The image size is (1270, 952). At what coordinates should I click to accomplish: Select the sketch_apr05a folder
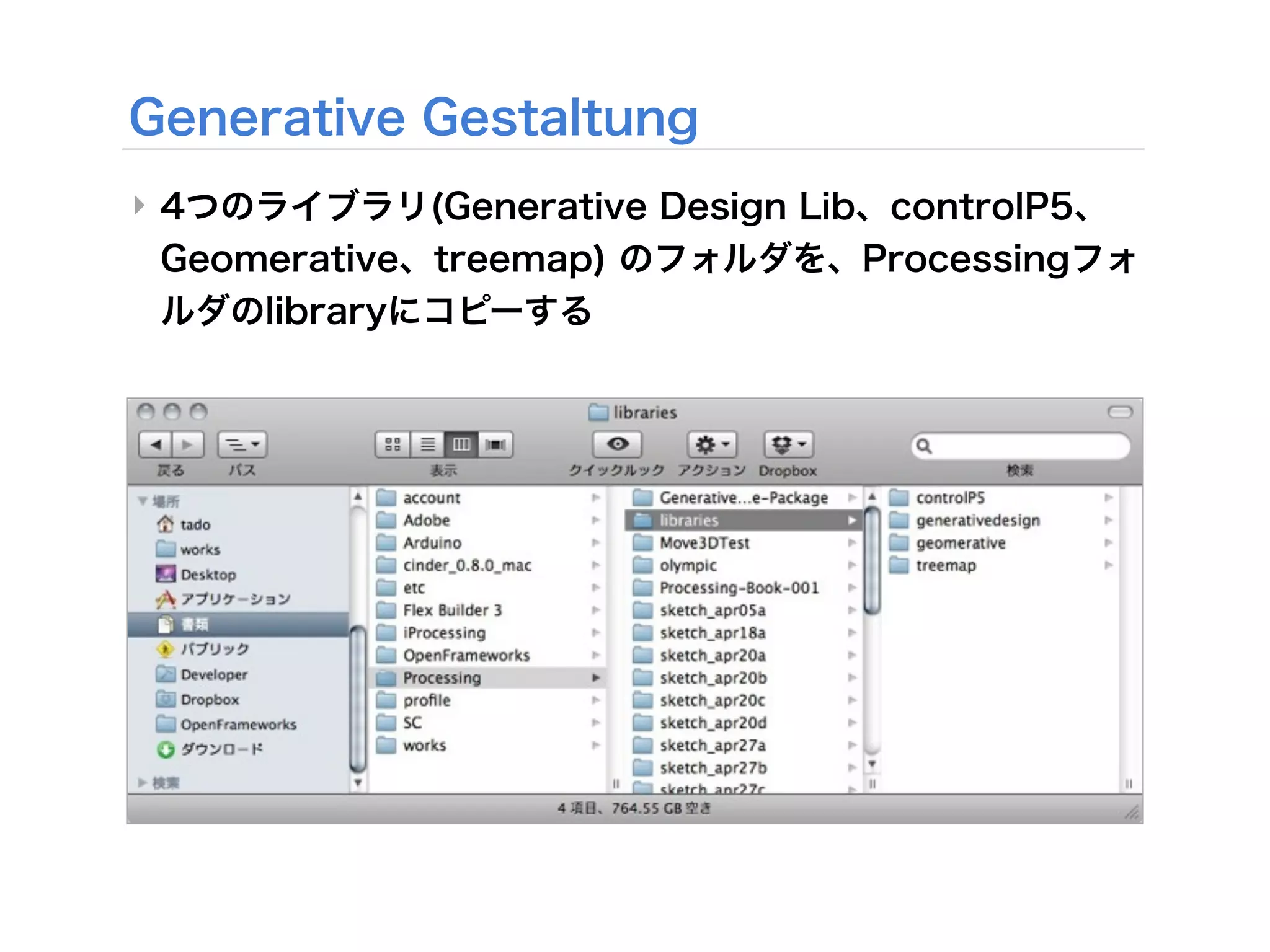pos(744,610)
